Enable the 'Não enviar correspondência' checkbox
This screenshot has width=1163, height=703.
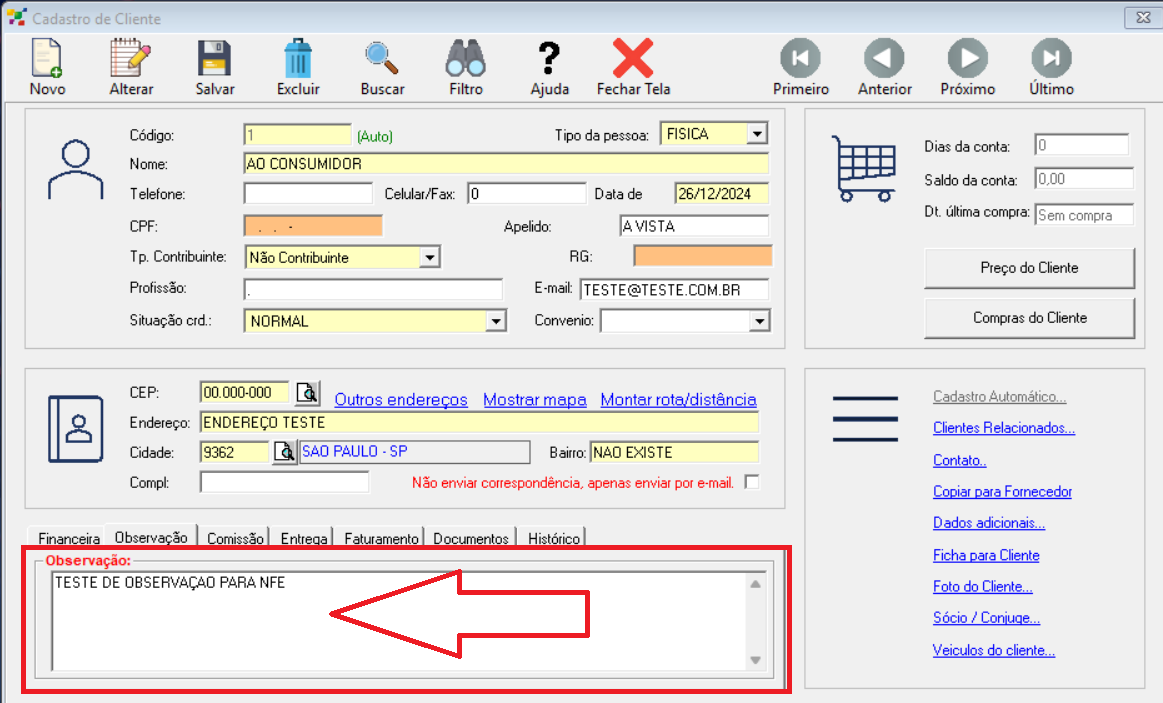click(752, 483)
